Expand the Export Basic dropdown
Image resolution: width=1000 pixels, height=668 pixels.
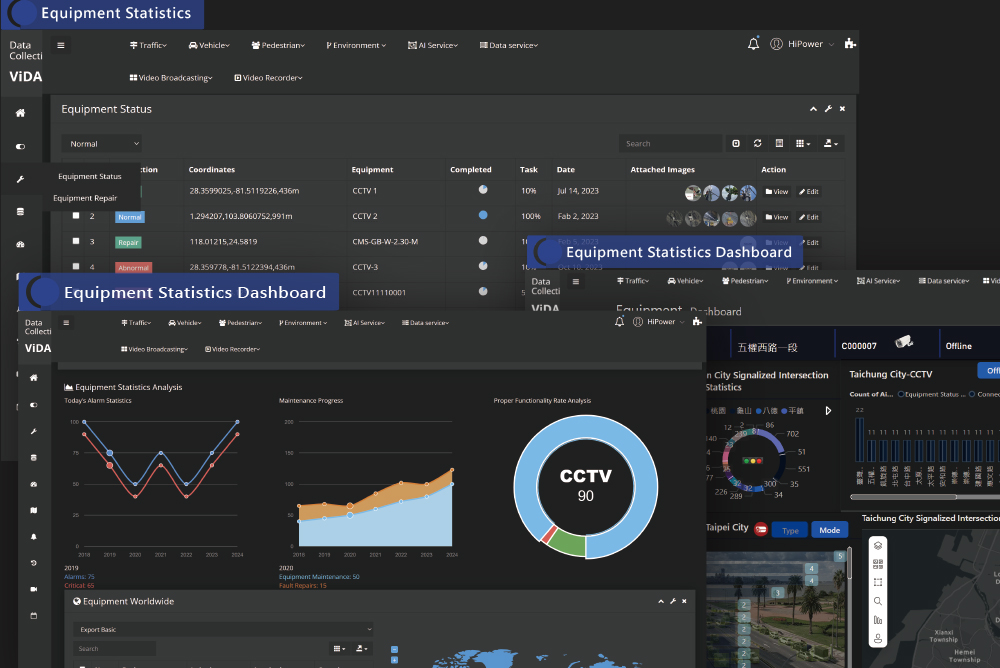[x=222, y=629]
